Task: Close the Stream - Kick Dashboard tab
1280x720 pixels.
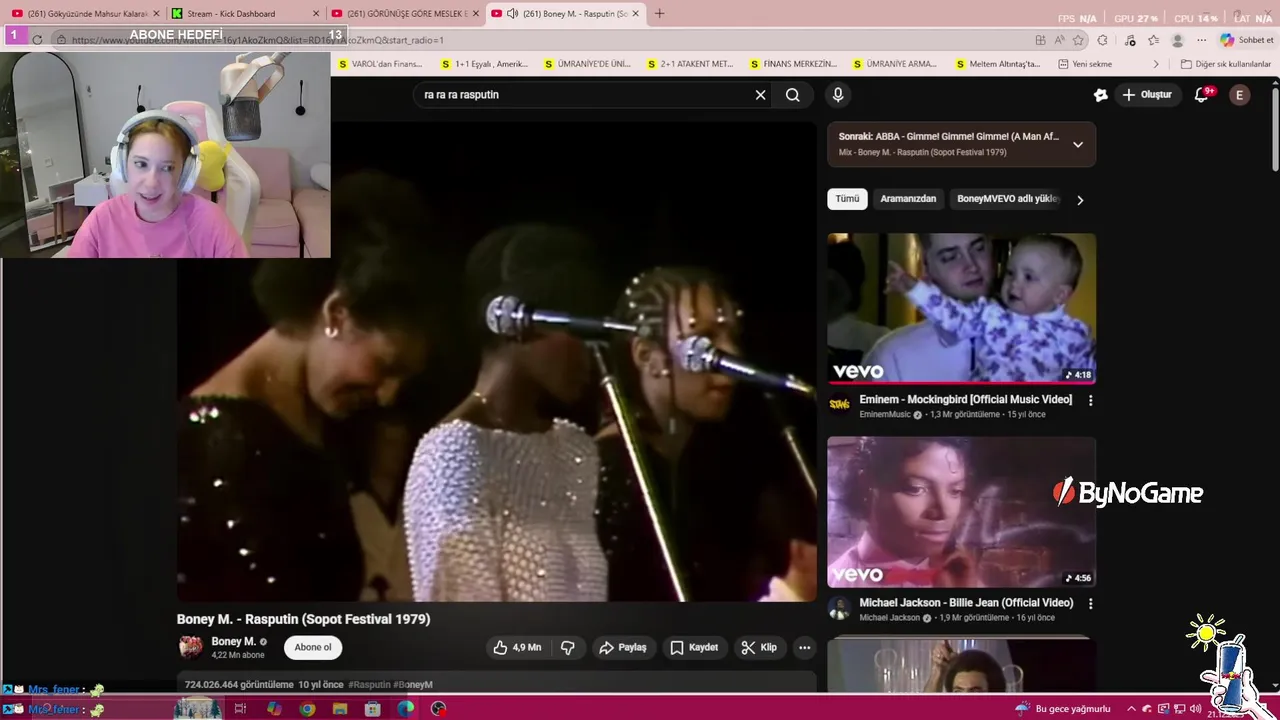Action: click(316, 14)
